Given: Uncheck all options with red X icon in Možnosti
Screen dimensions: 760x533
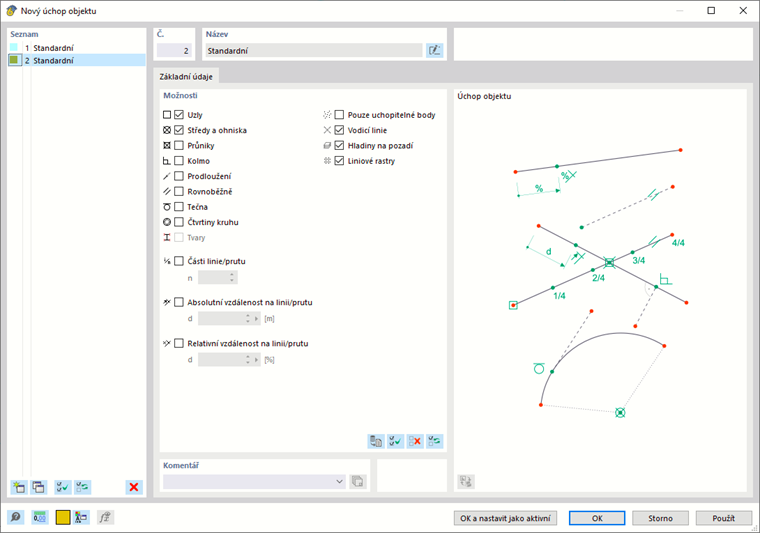Looking at the screenshot, I should 415,441.
